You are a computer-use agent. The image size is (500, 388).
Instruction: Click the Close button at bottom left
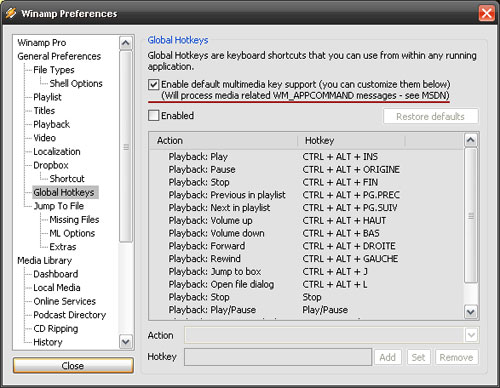pyautogui.click(x=73, y=366)
